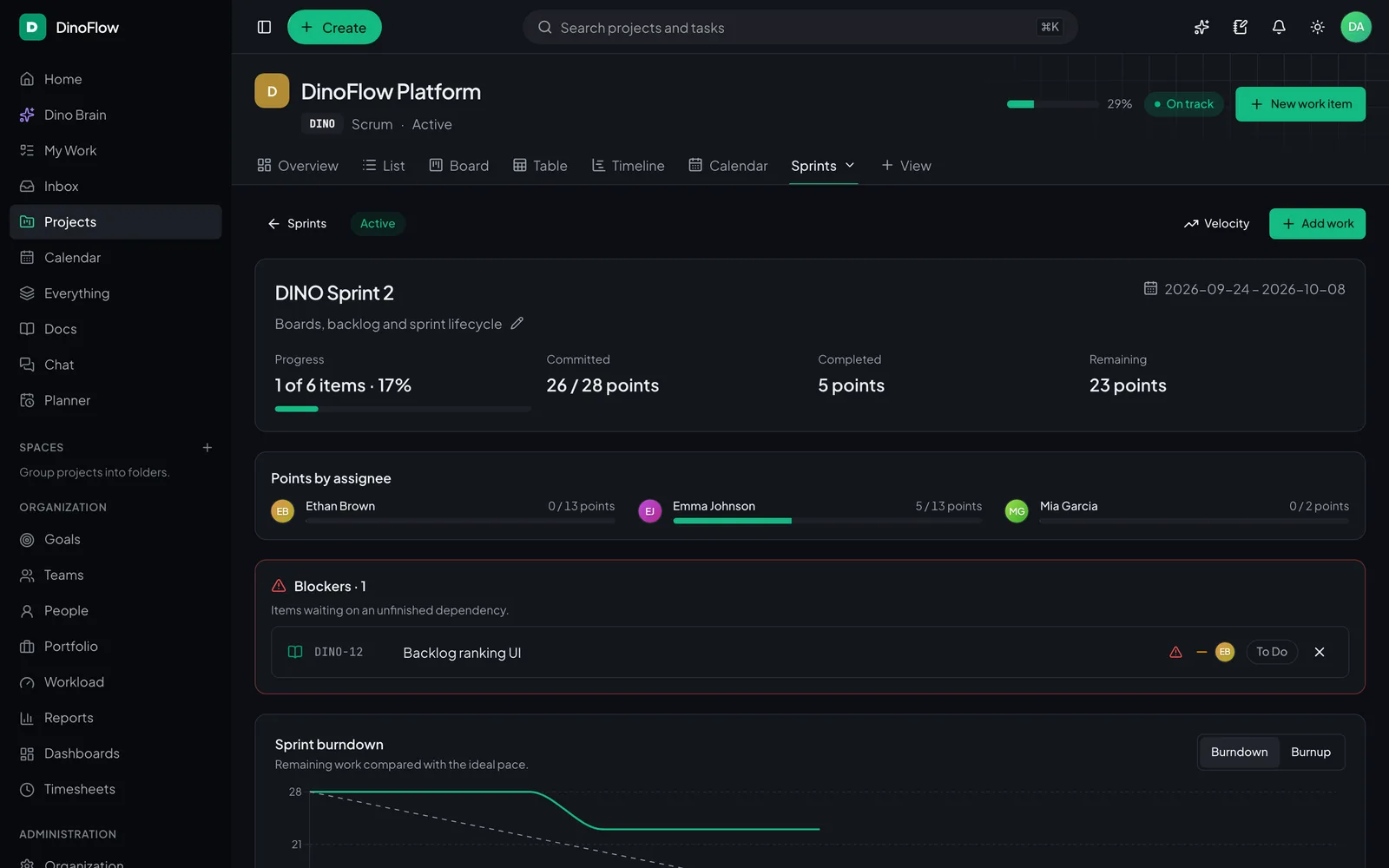Viewport: 1389px width, 868px height.
Task: Click the sprint progress bar under 17%
Action: pyautogui.click(x=403, y=409)
